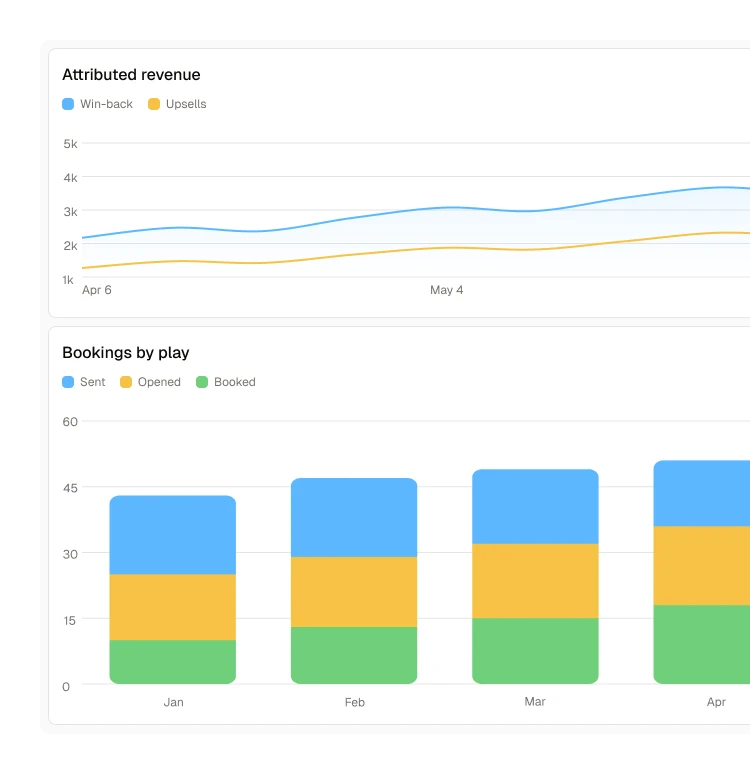Click the yellow Upsells color swatch
This screenshot has height=774, width=750.
click(x=154, y=104)
